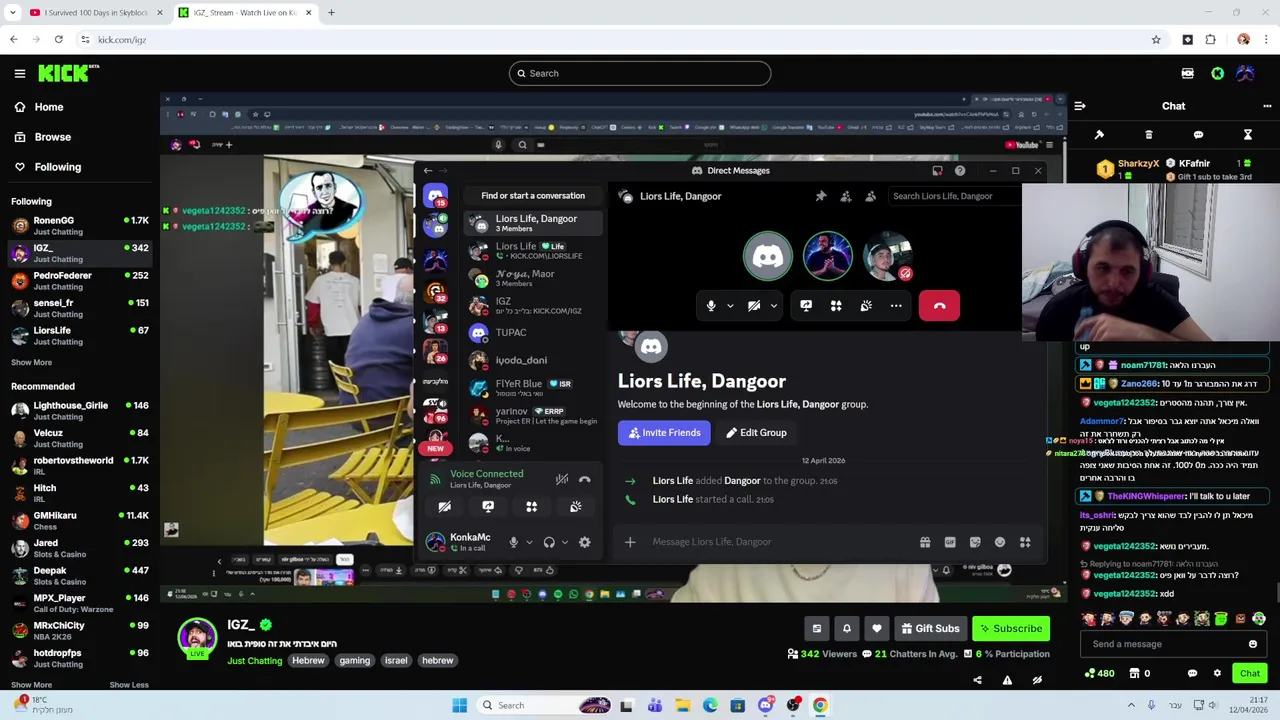Toggle notification bell for IGZ_ channel
This screenshot has width=1280, height=720.
(x=847, y=628)
